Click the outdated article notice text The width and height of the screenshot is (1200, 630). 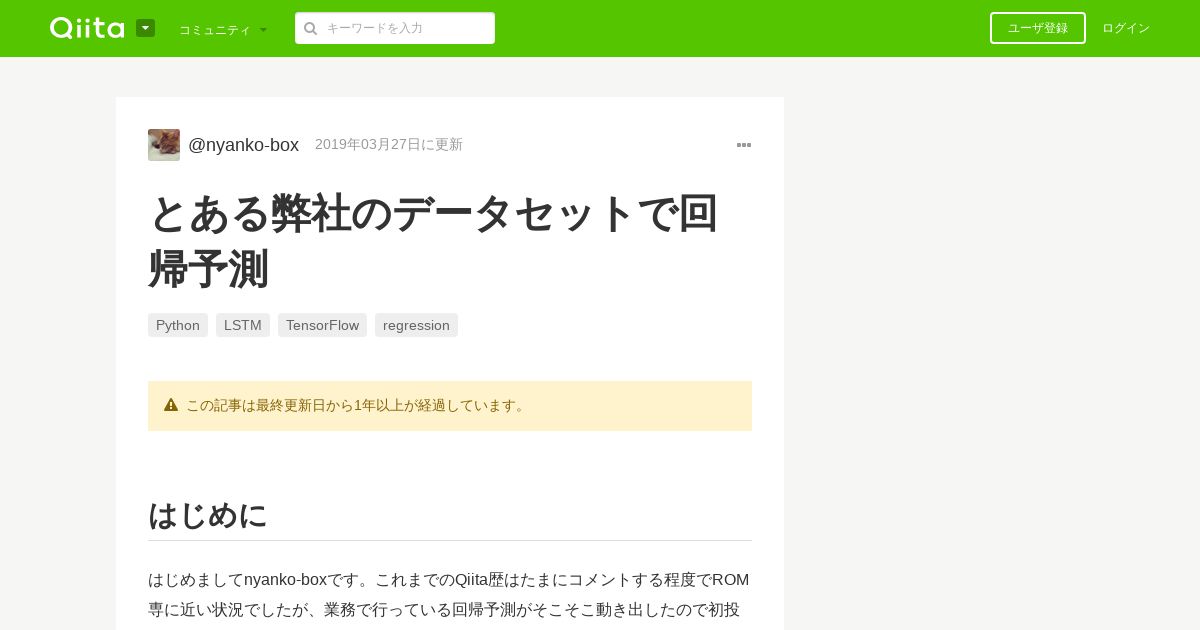click(x=357, y=405)
